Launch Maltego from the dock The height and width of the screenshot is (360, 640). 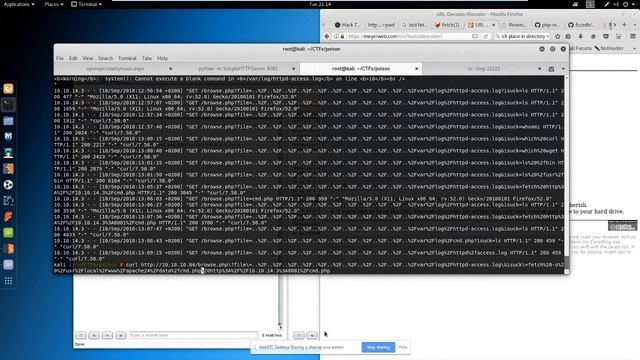coord(8,200)
